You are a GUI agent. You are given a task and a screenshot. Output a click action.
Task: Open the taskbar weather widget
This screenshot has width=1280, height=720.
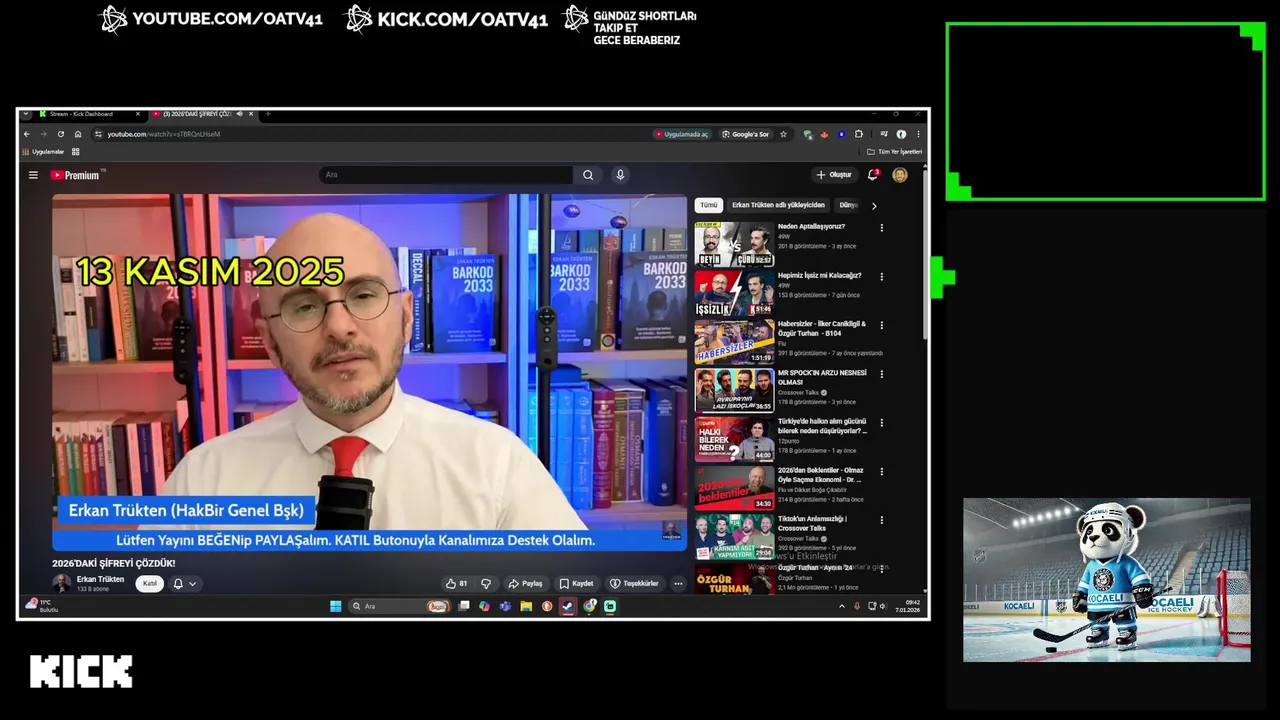click(x=43, y=606)
